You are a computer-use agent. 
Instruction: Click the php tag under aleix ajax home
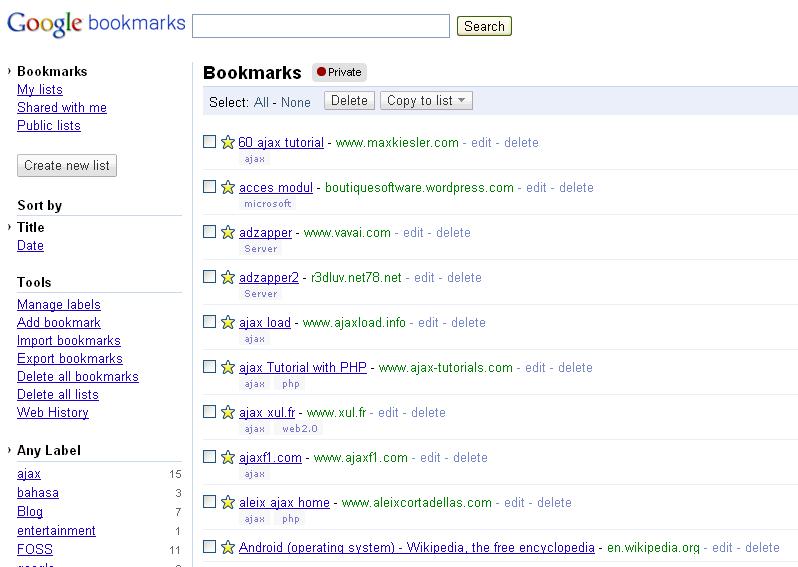click(291, 519)
